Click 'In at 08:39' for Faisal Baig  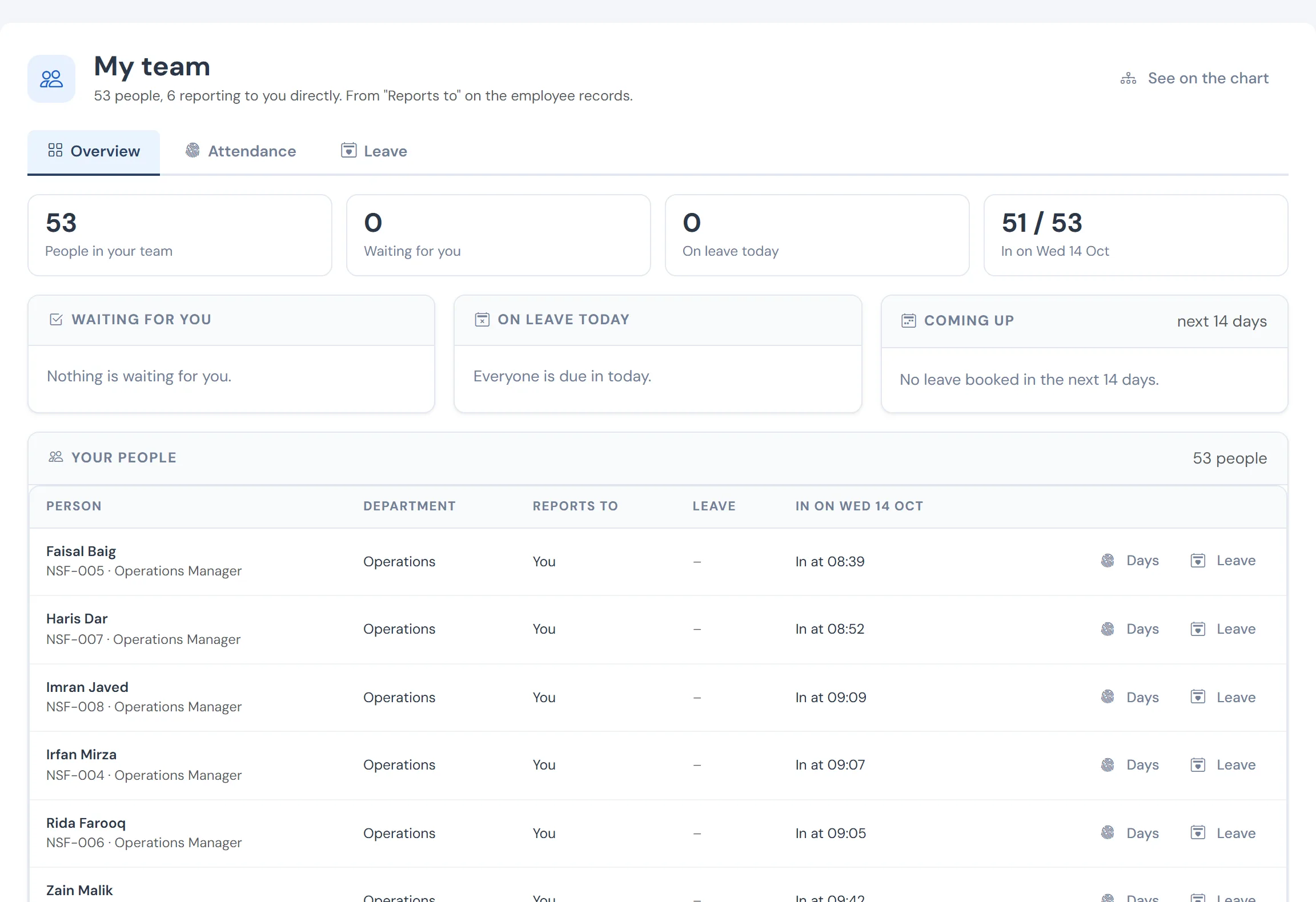click(x=830, y=562)
